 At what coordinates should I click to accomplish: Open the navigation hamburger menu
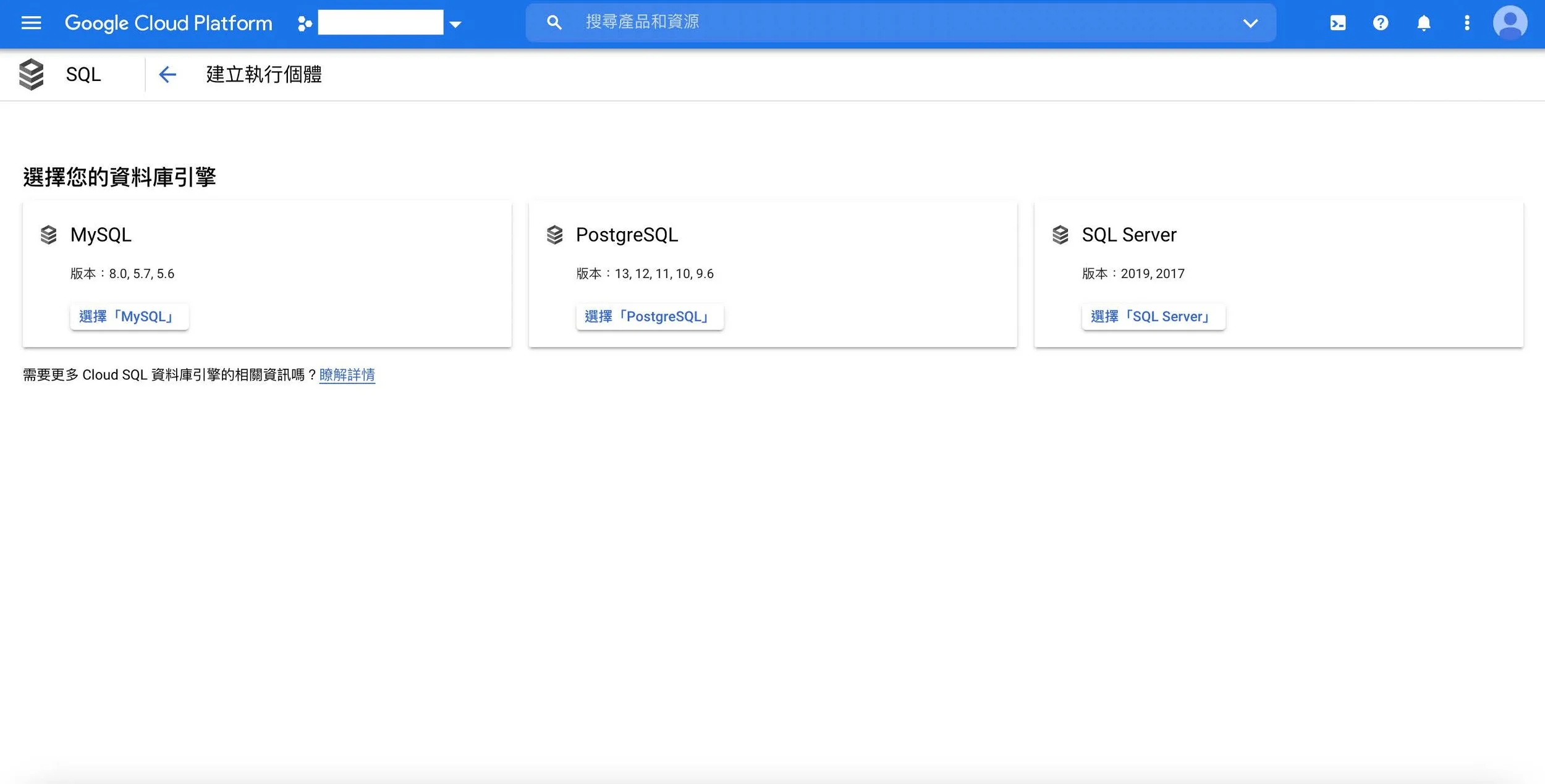(x=30, y=23)
